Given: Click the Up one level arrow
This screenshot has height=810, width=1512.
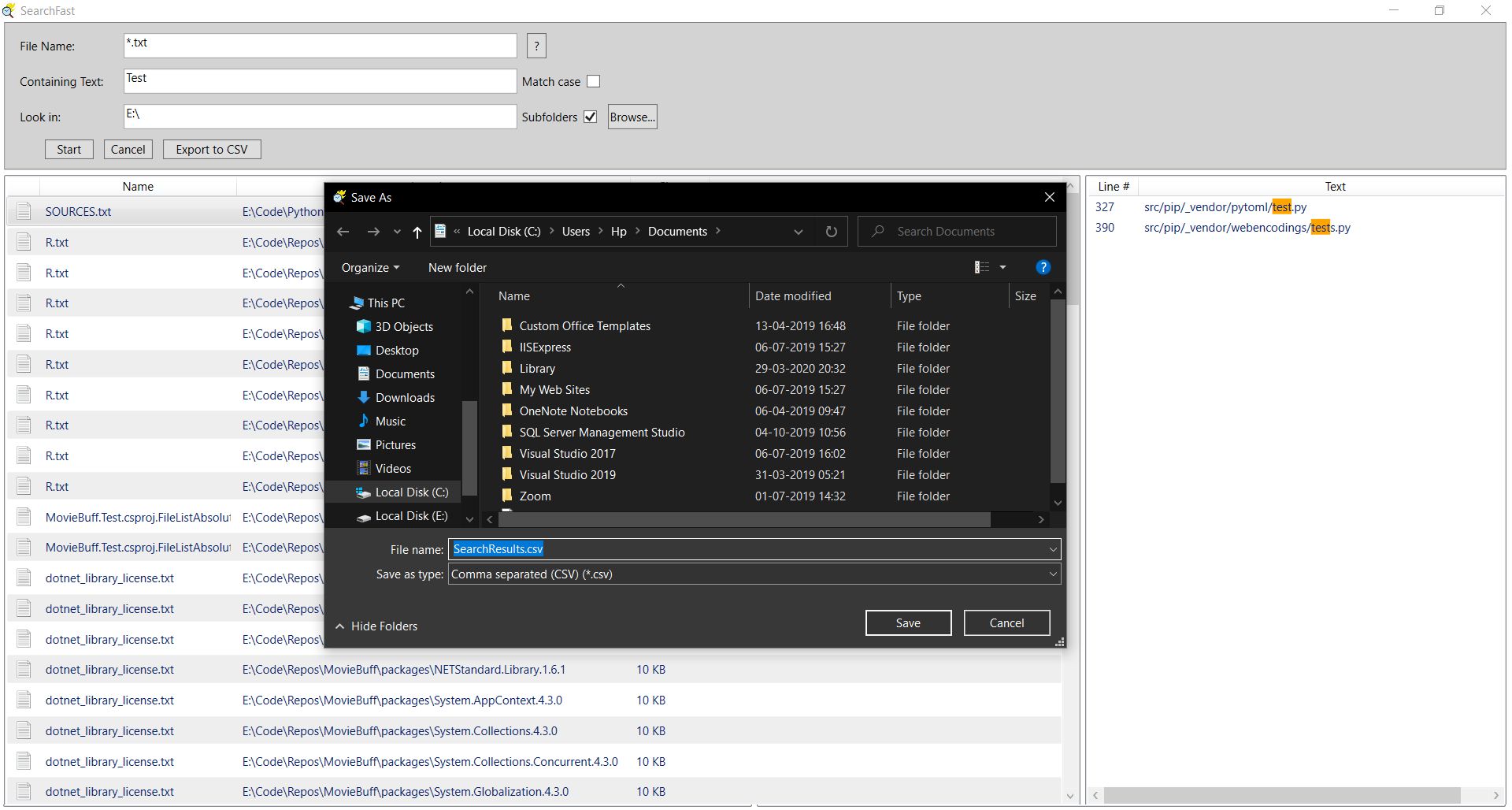Looking at the screenshot, I should (x=417, y=232).
